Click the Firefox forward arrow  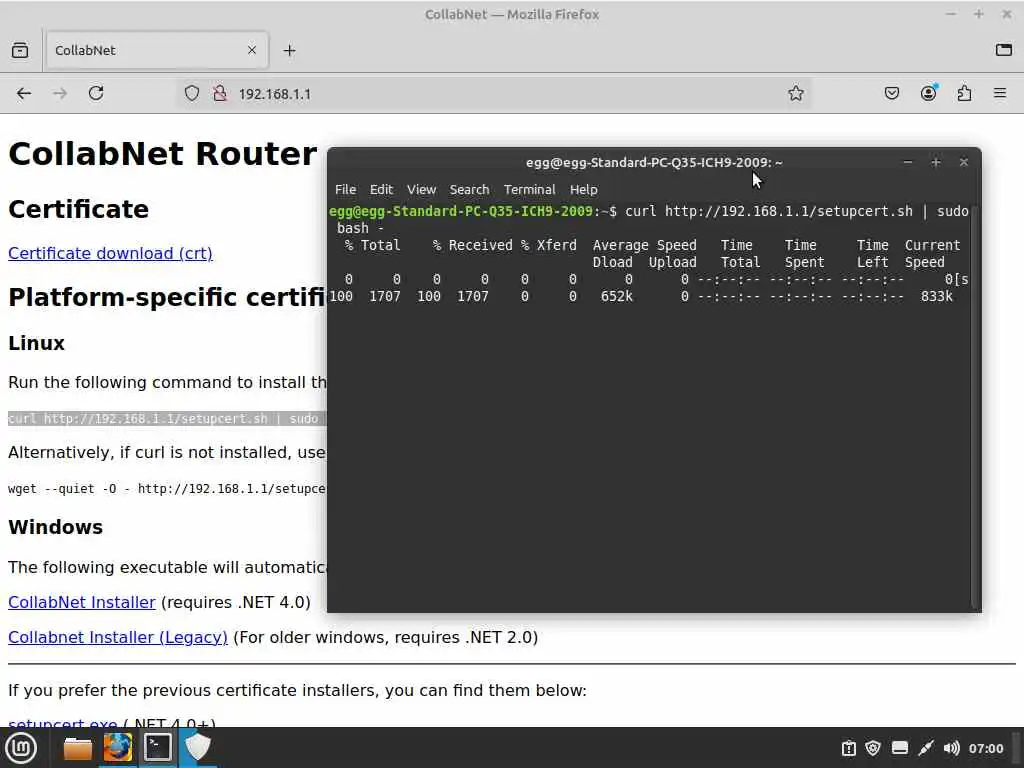(x=59, y=93)
